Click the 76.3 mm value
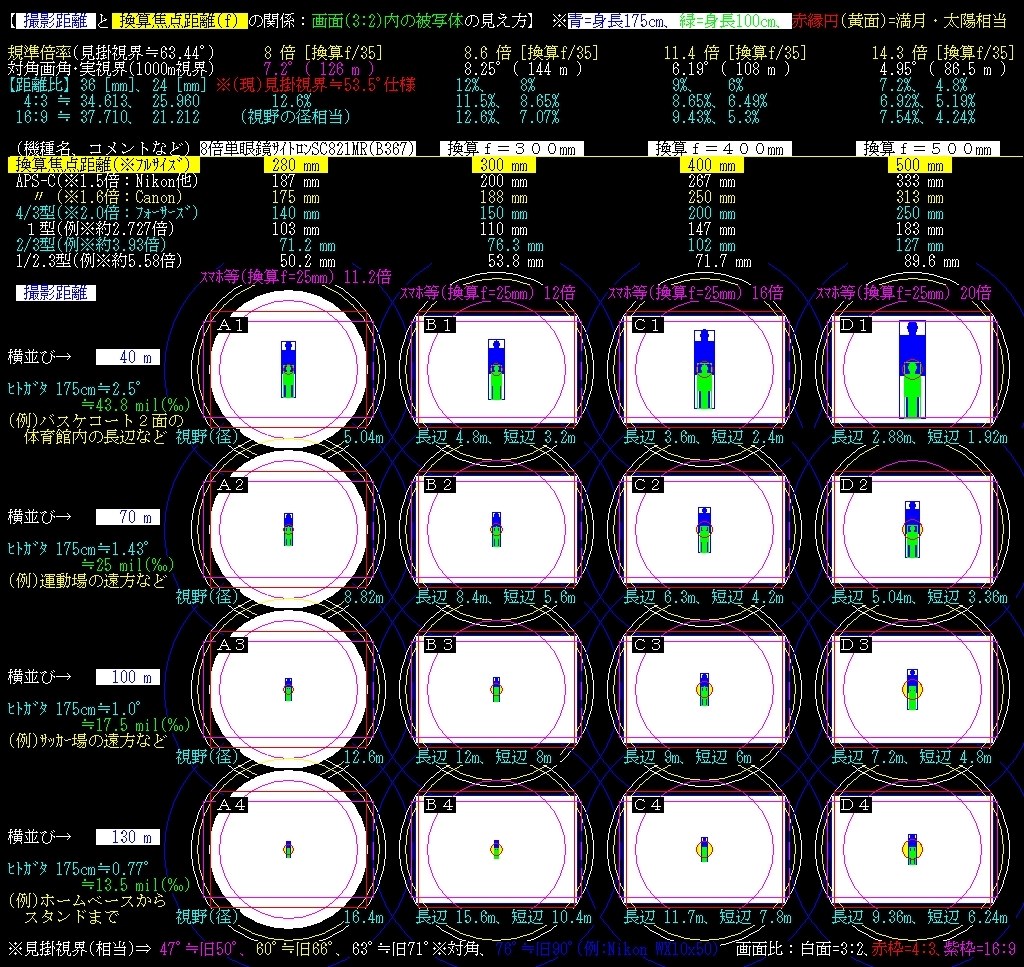This screenshot has height=967, width=1024. click(515, 246)
